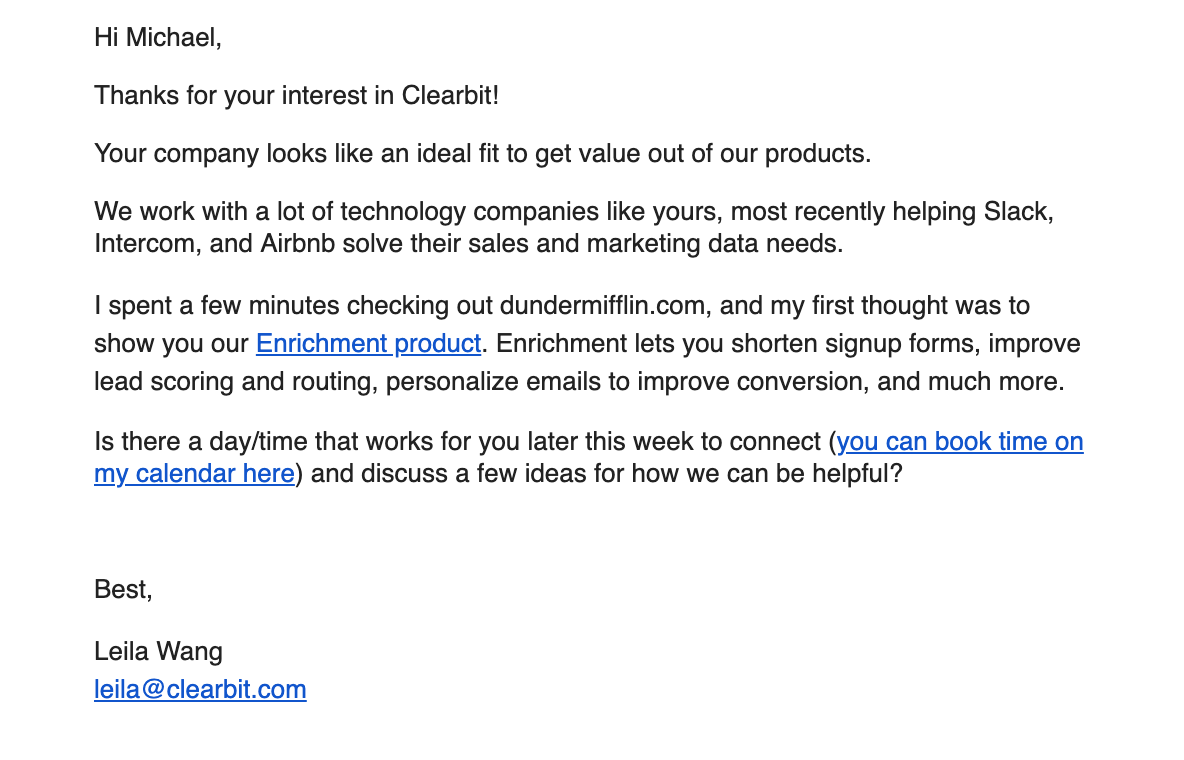Image resolution: width=1184 pixels, height=760 pixels.
Task: Click the phrase 'personalize emails to improve conversion'
Action: point(580,382)
